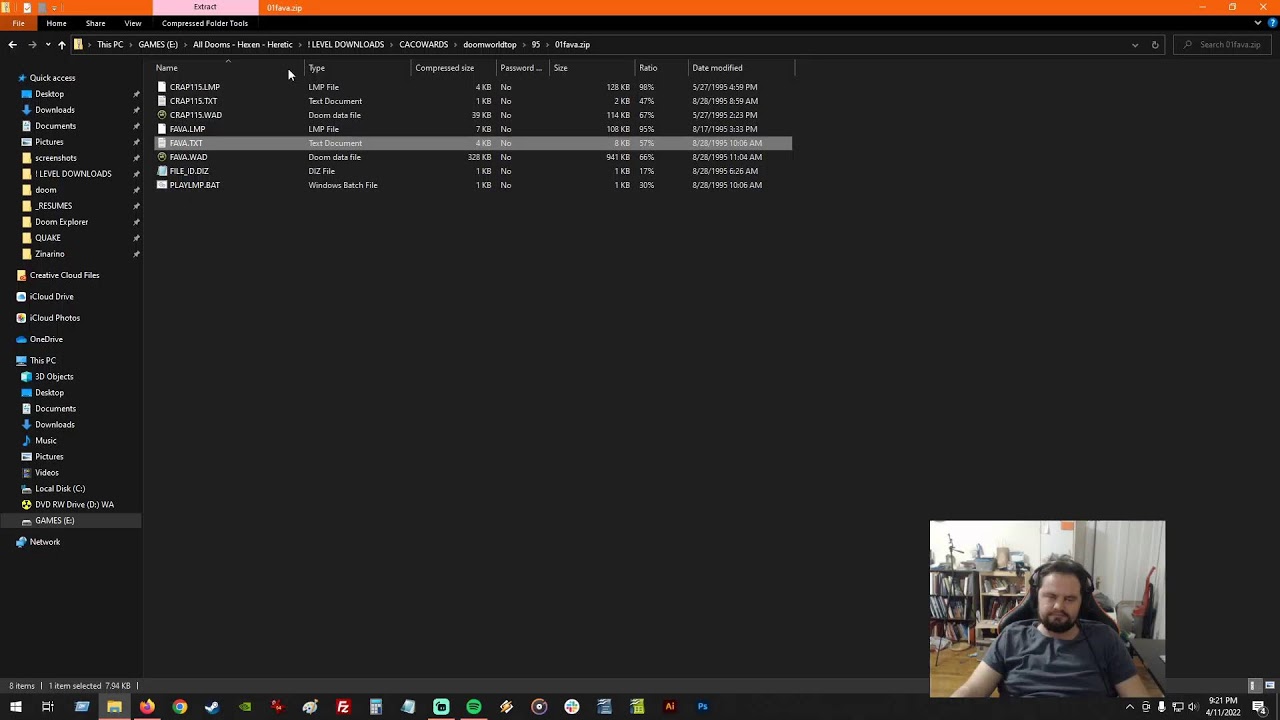Open Doom Explorer in Quick access
The height and width of the screenshot is (720, 1280).
(x=61, y=222)
